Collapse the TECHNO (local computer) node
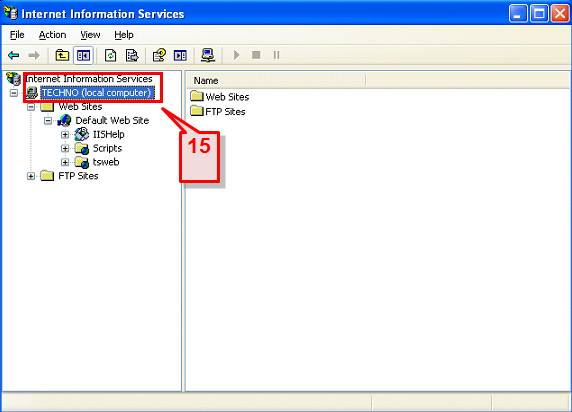 coord(13,93)
